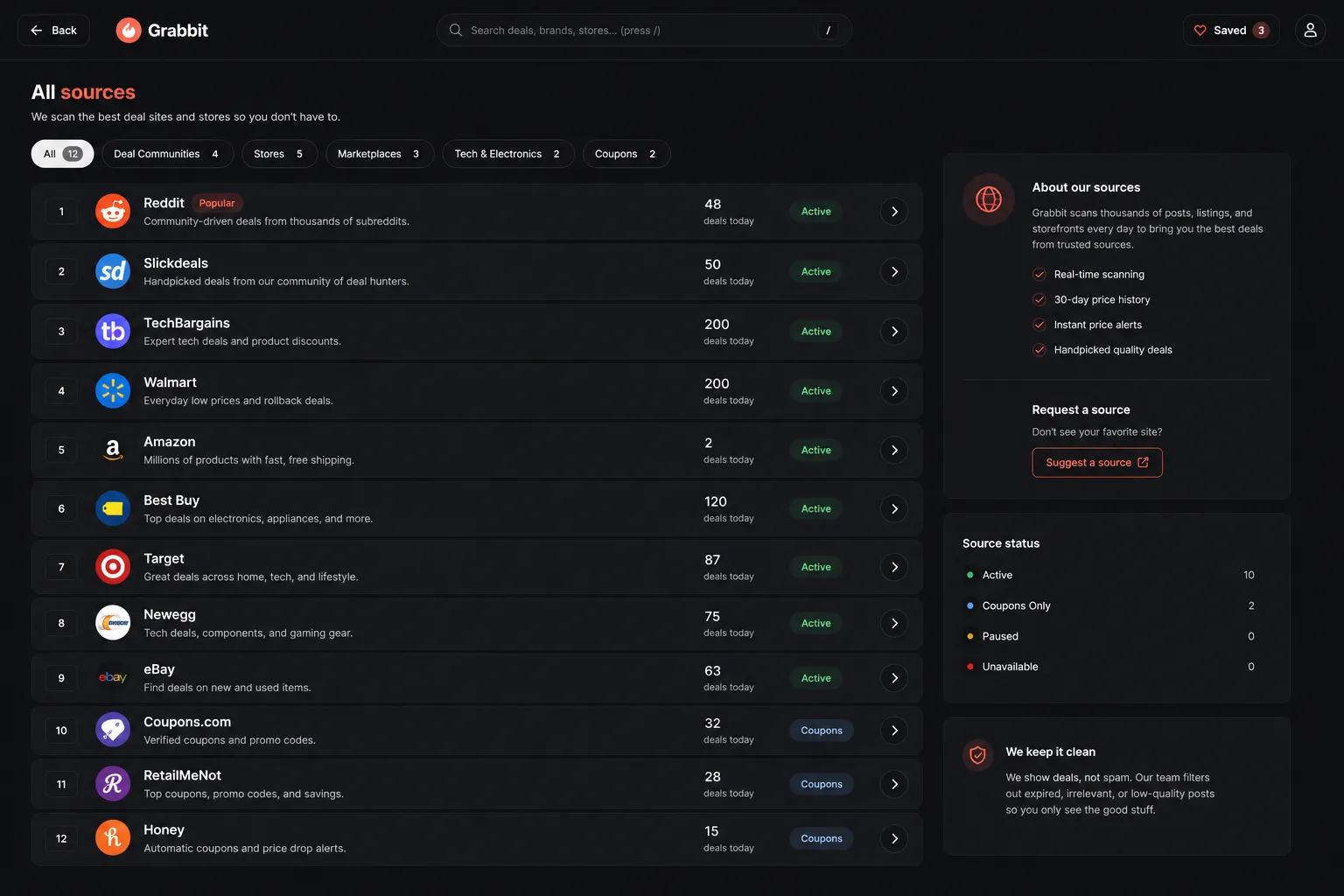Click the heart icon in Saved button

coord(1200,31)
